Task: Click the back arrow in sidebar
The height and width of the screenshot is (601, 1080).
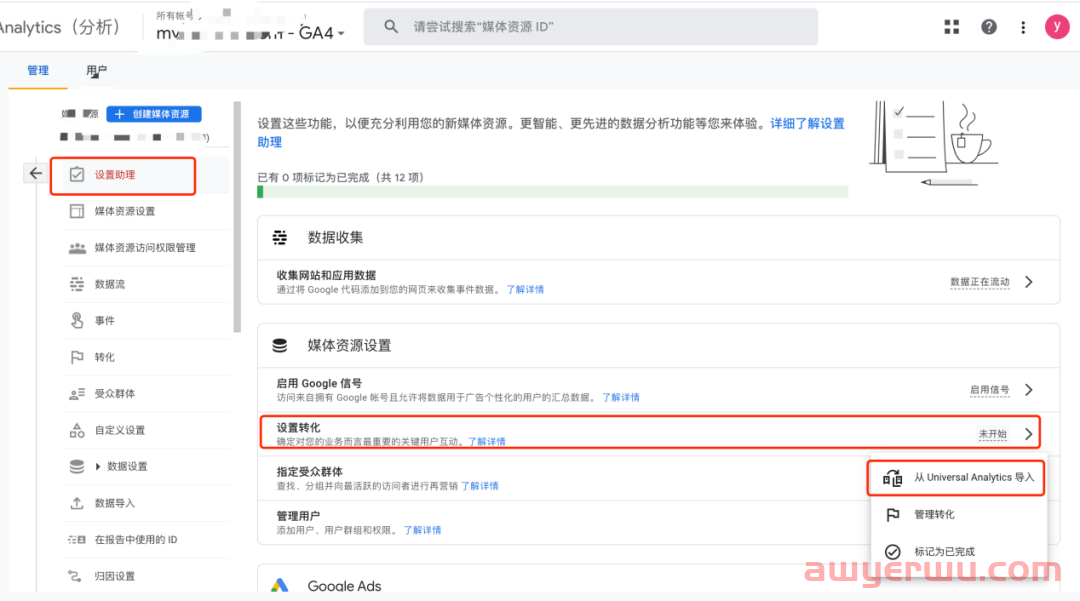Action: click(36, 174)
